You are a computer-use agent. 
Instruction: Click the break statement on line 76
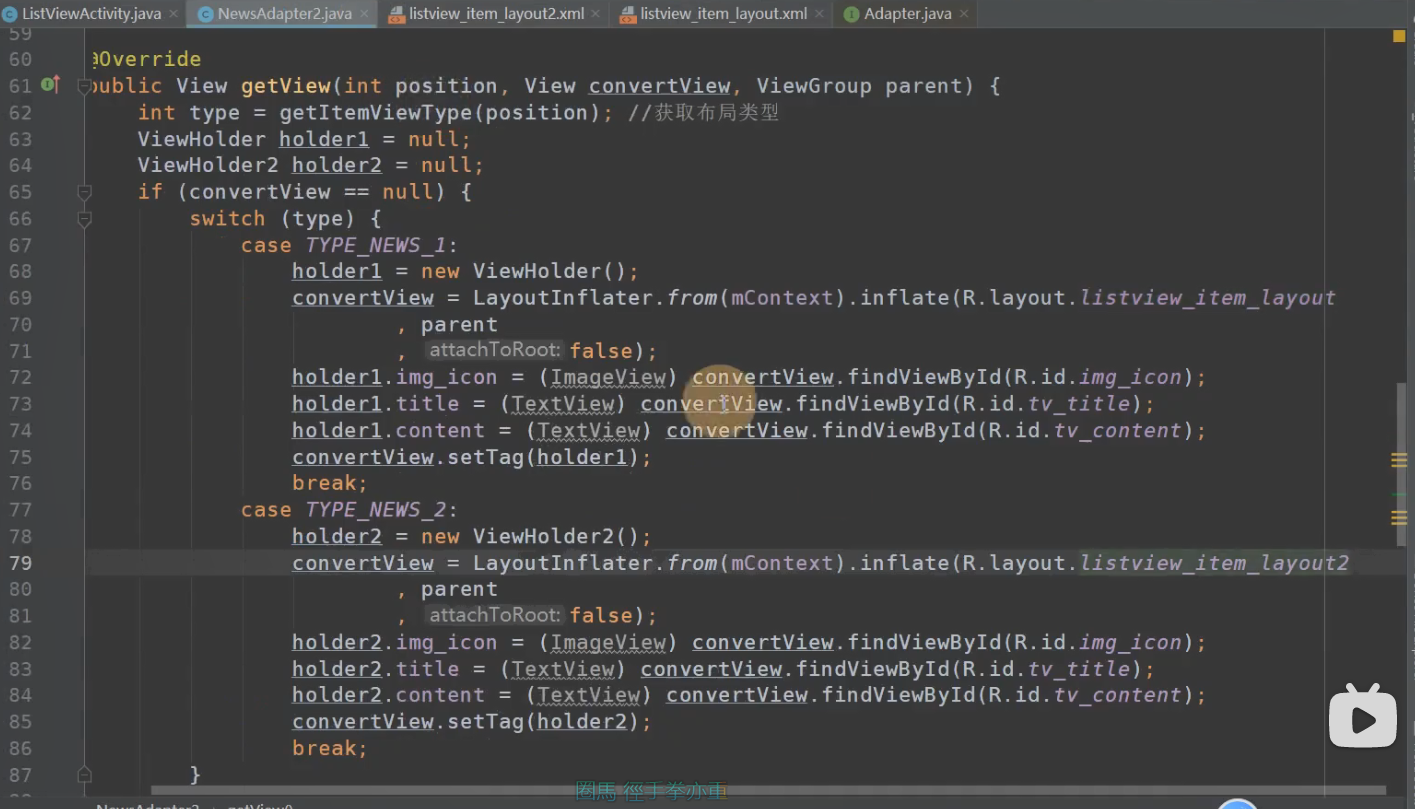tap(330, 483)
